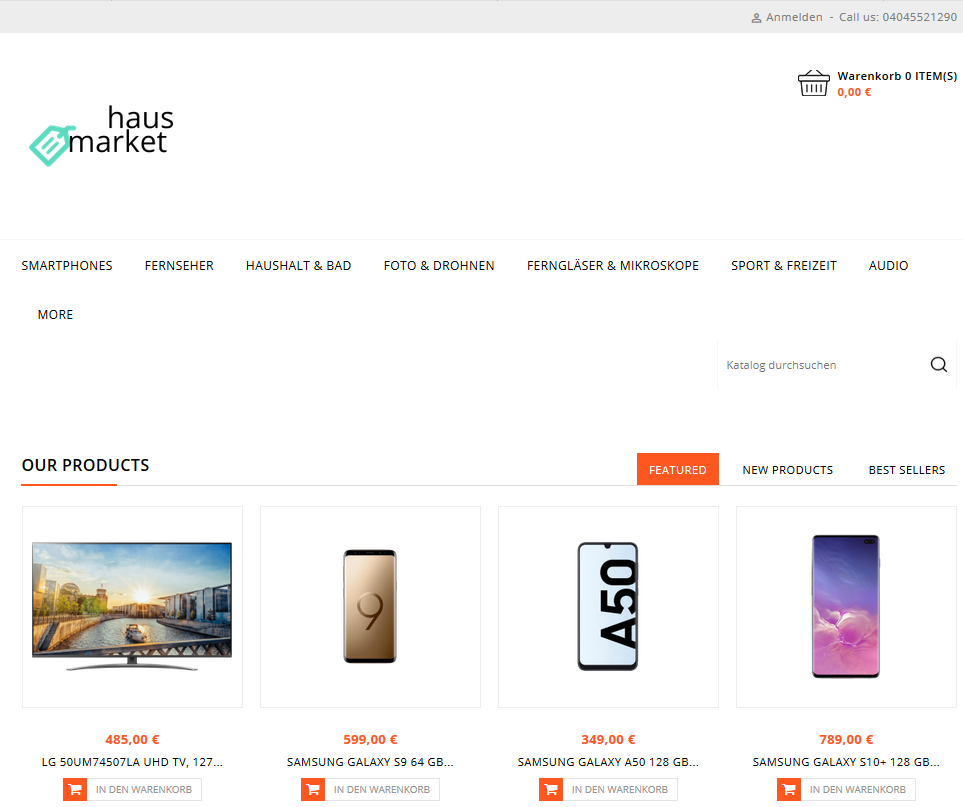
Task: Open the LG UHD TV product image
Action: click(132, 607)
